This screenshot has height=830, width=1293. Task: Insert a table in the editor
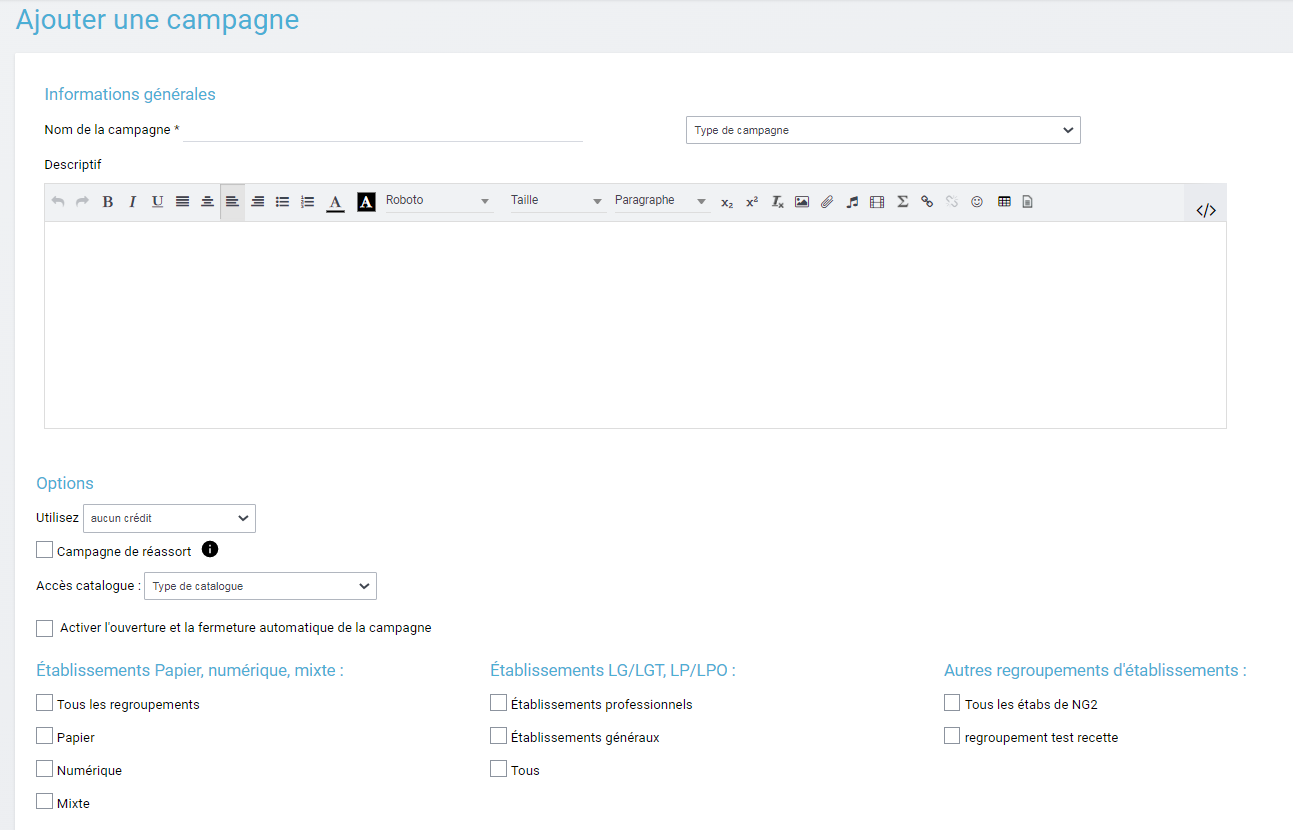pyautogui.click(x=1004, y=202)
